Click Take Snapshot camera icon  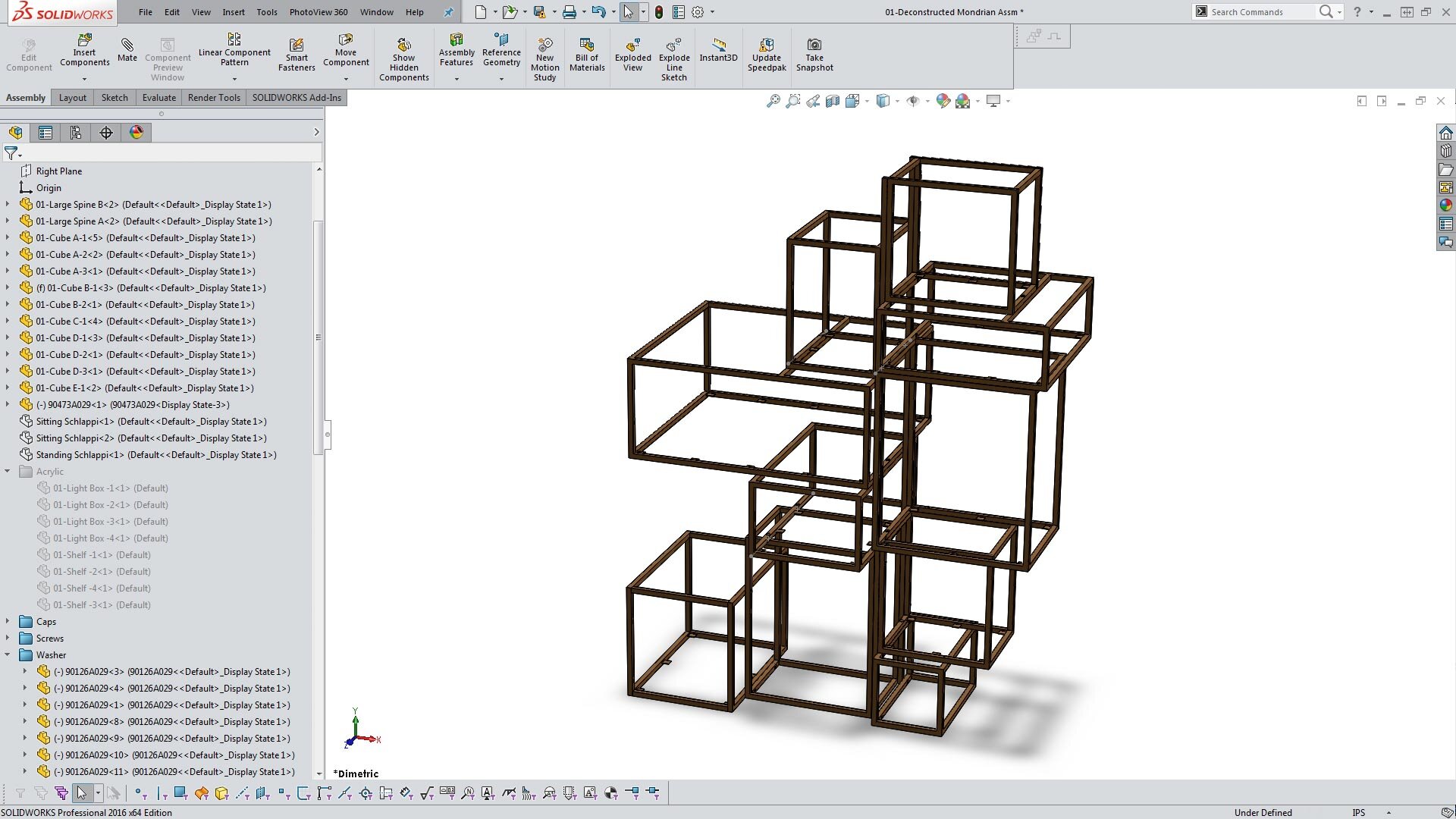814,55
